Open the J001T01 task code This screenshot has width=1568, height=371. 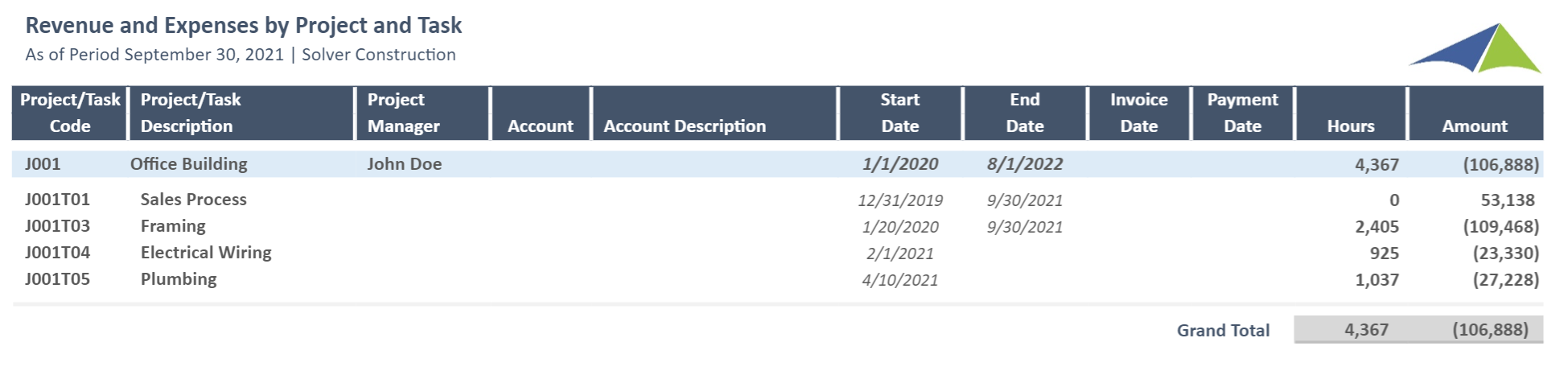point(57,200)
